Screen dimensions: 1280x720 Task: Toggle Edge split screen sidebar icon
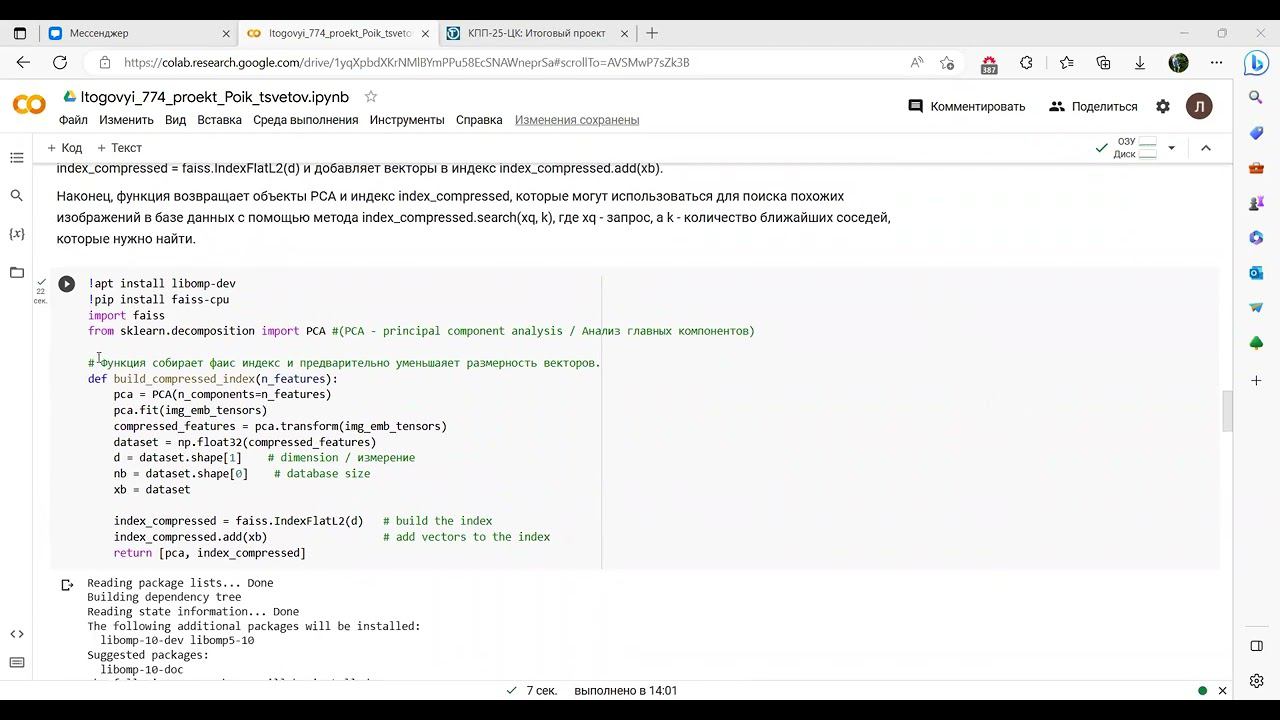tap(1257, 646)
